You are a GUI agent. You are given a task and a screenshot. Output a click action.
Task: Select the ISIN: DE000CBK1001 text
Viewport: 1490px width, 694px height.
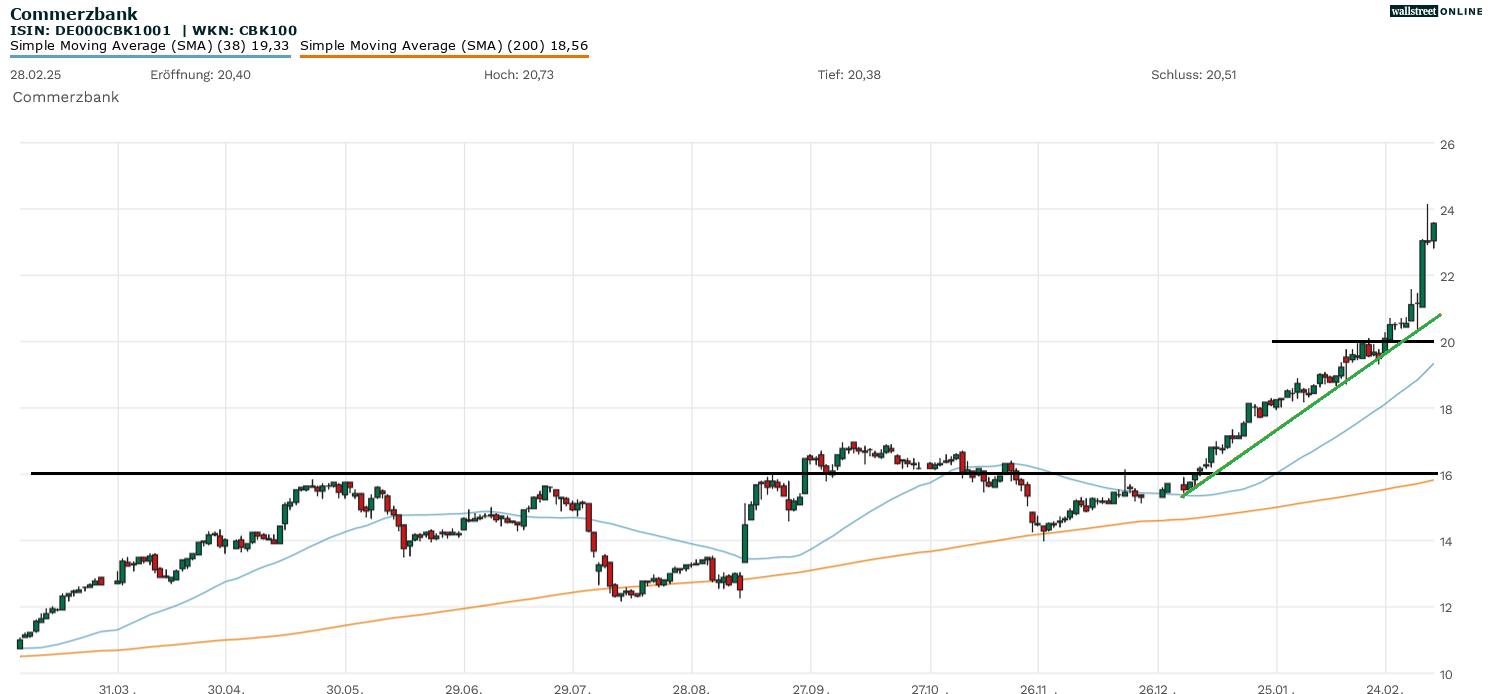point(90,31)
